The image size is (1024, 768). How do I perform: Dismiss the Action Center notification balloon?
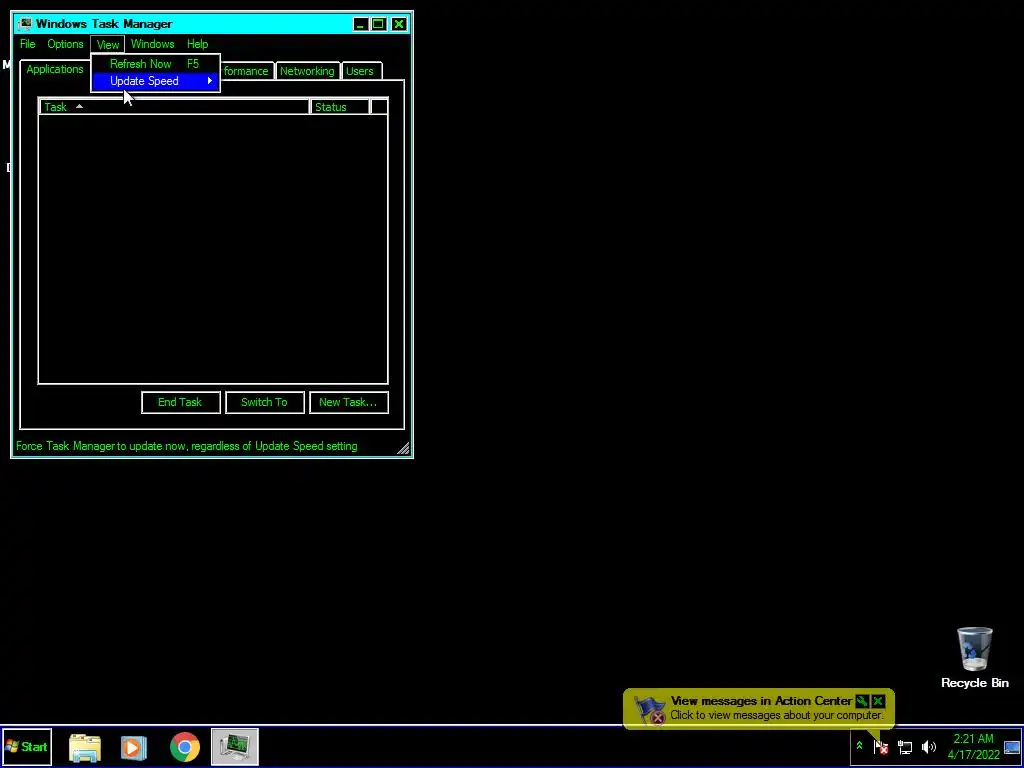point(878,701)
